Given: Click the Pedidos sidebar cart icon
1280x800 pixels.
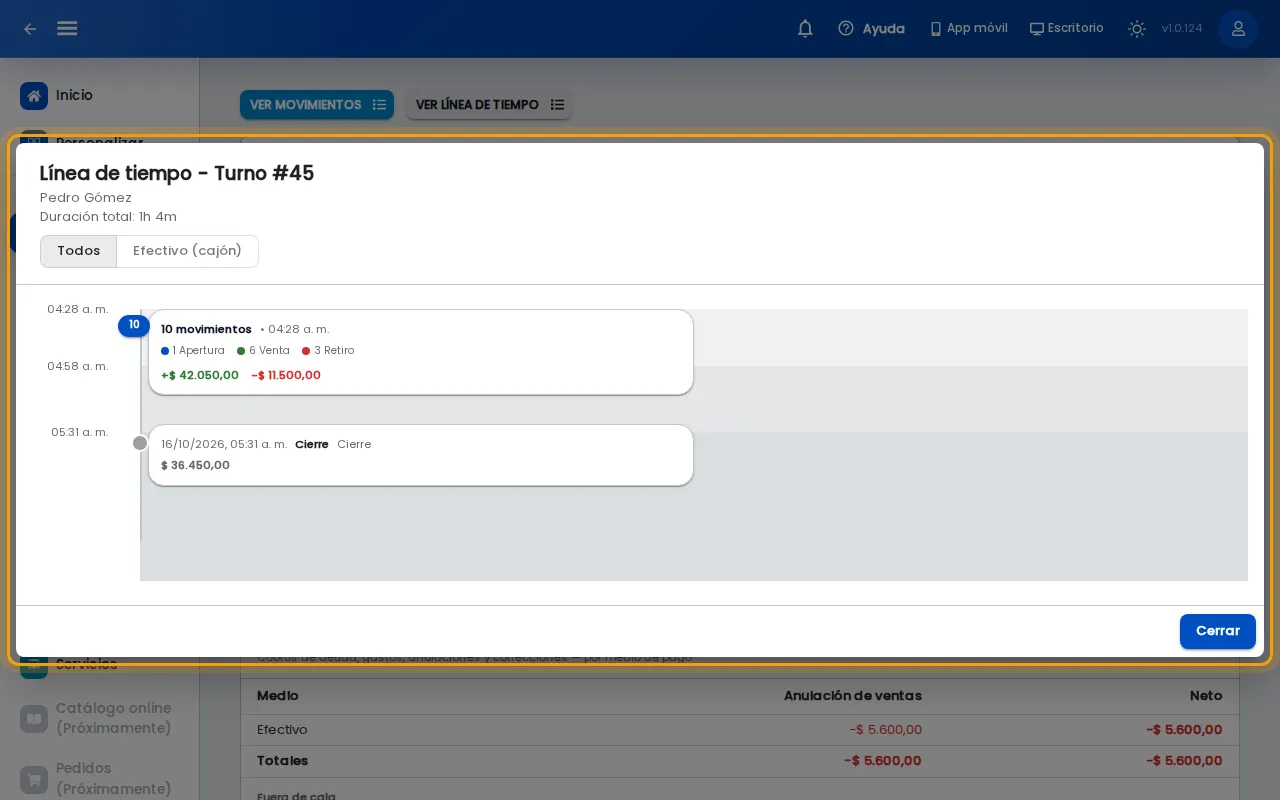Looking at the screenshot, I should pyautogui.click(x=34, y=779).
